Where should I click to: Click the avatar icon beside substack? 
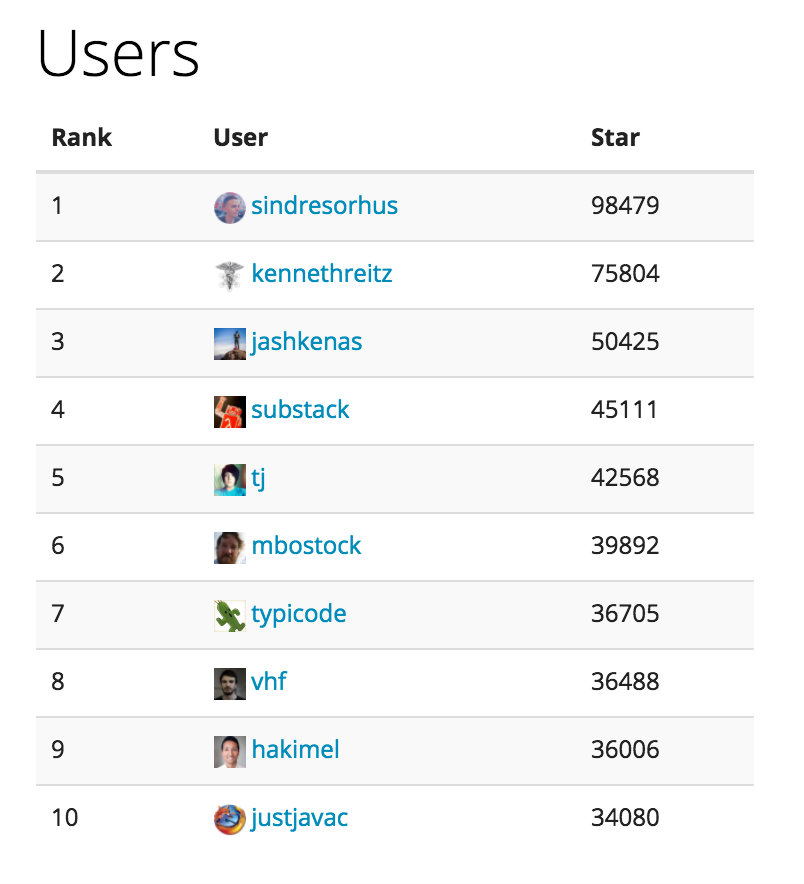coord(229,411)
